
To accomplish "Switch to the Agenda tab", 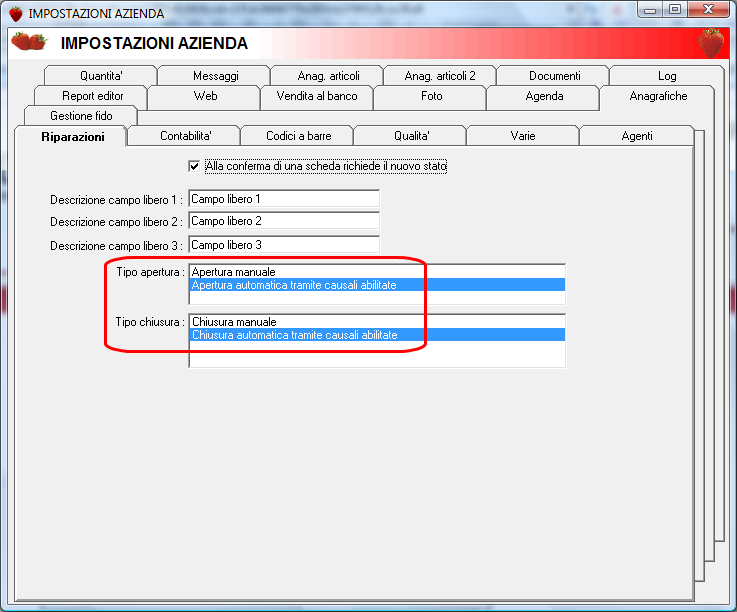I will tap(544, 96).
